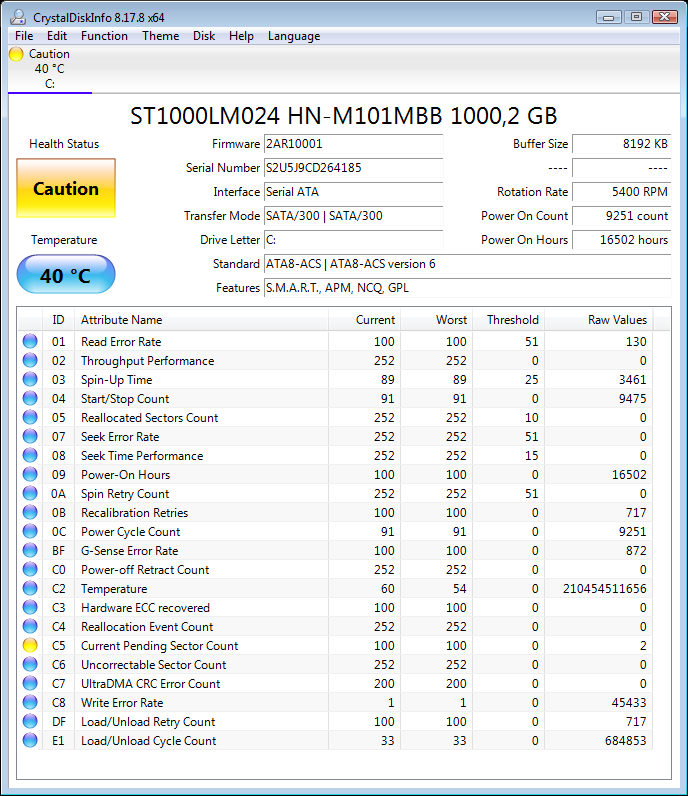The width and height of the screenshot is (688, 796).
Task: Click the Interface field Serial ATA
Action: coord(353,192)
